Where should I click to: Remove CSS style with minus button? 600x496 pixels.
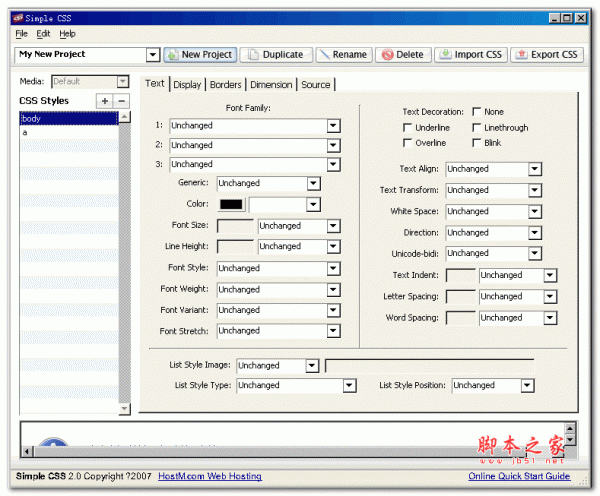coord(122,101)
